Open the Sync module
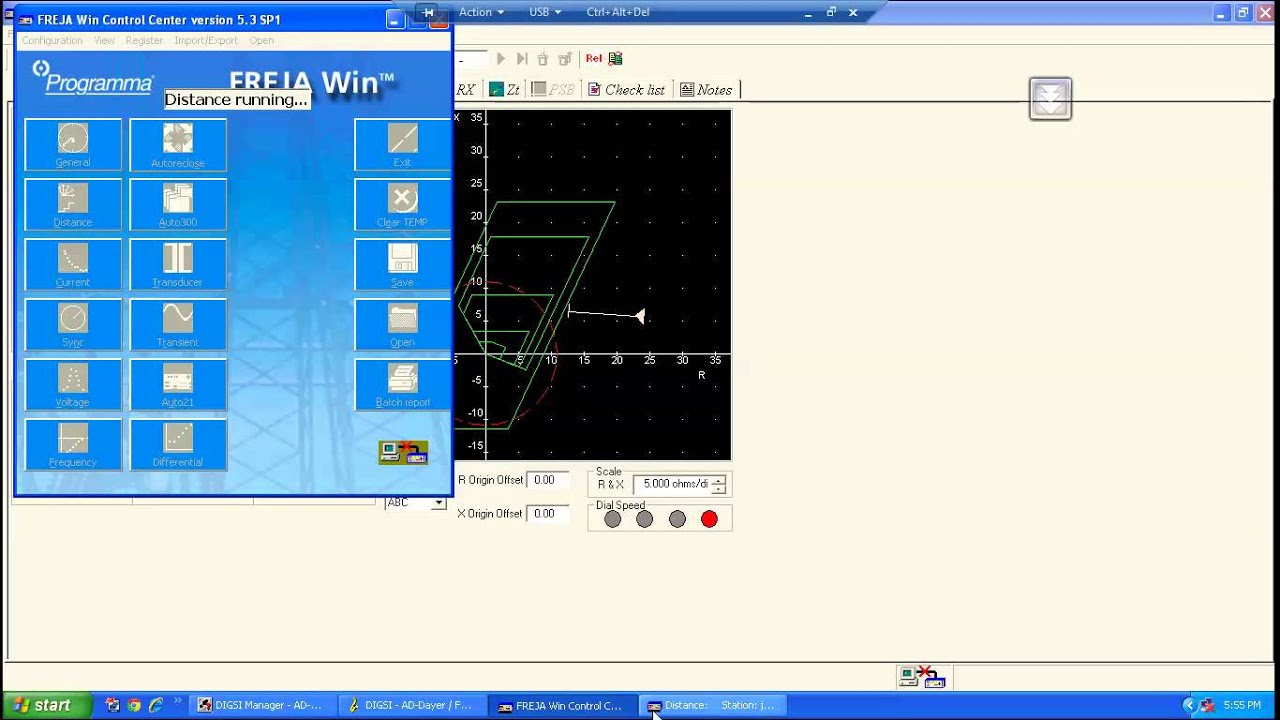 [x=73, y=324]
